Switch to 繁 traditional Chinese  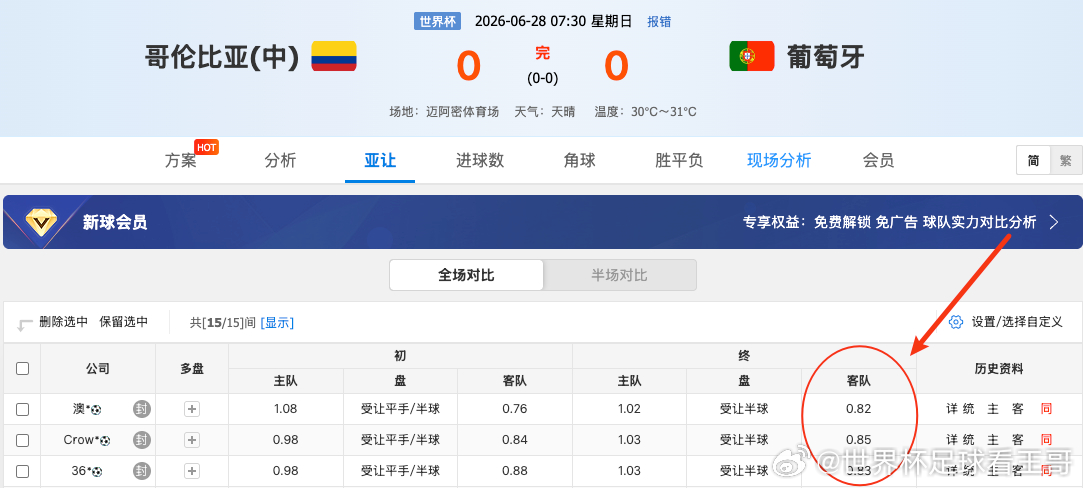pos(1066,161)
